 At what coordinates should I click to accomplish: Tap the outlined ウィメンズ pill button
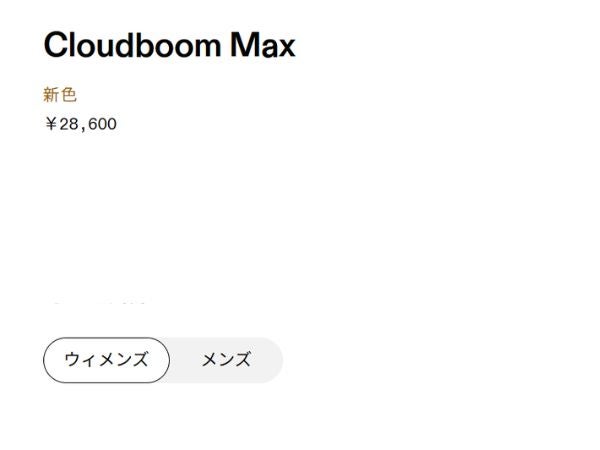point(106,360)
